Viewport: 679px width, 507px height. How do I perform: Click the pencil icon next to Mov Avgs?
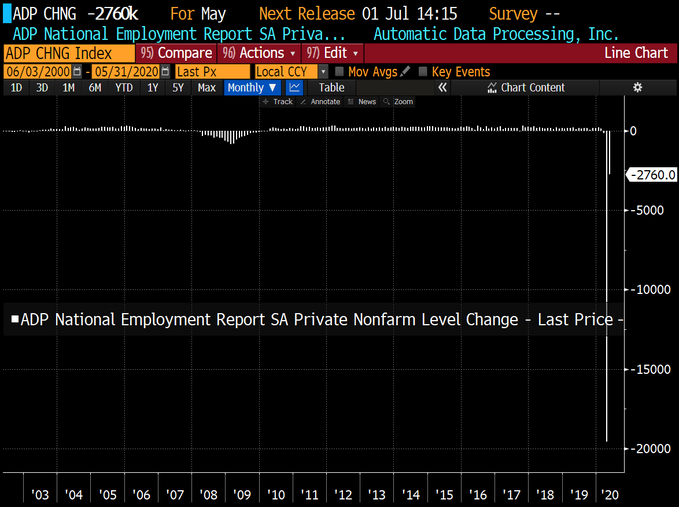[x=405, y=71]
